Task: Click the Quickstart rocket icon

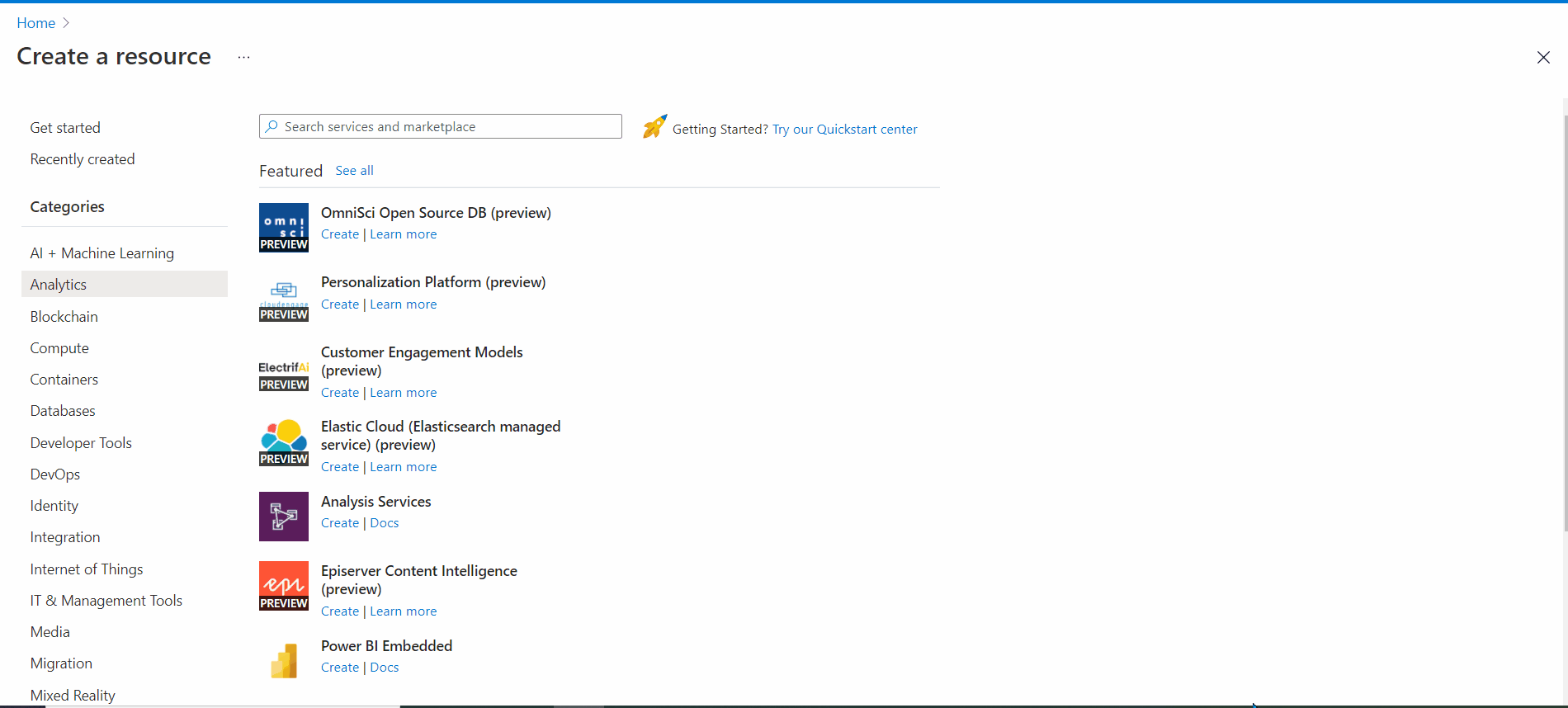Action: click(655, 126)
